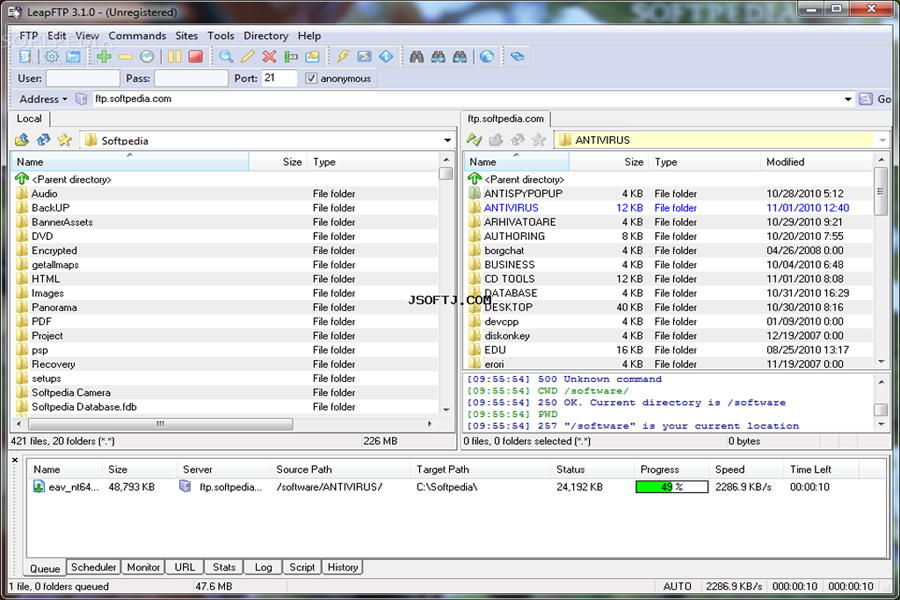900x600 pixels.
Task: Expand the remote ANTIVIRUS path dropdown
Action: pyautogui.click(x=882, y=141)
